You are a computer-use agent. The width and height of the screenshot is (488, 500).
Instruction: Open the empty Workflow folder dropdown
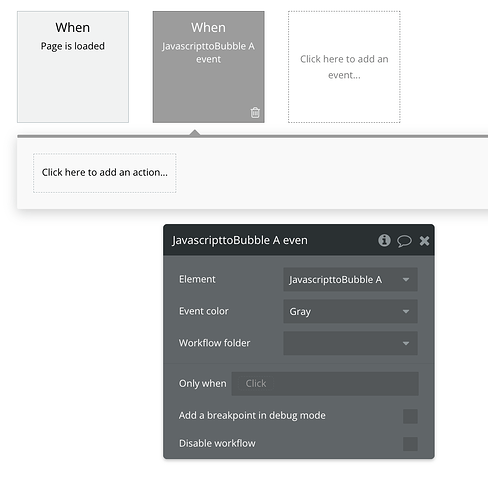click(x=350, y=343)
